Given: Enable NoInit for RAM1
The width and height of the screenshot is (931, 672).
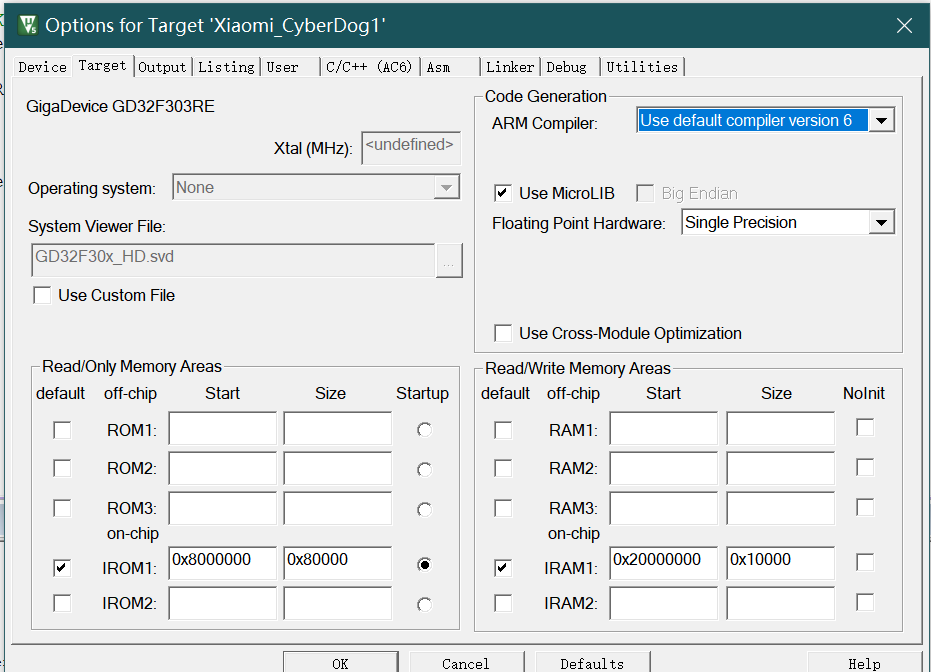Looking at the screenshot, I should click(x=865, y=427).
